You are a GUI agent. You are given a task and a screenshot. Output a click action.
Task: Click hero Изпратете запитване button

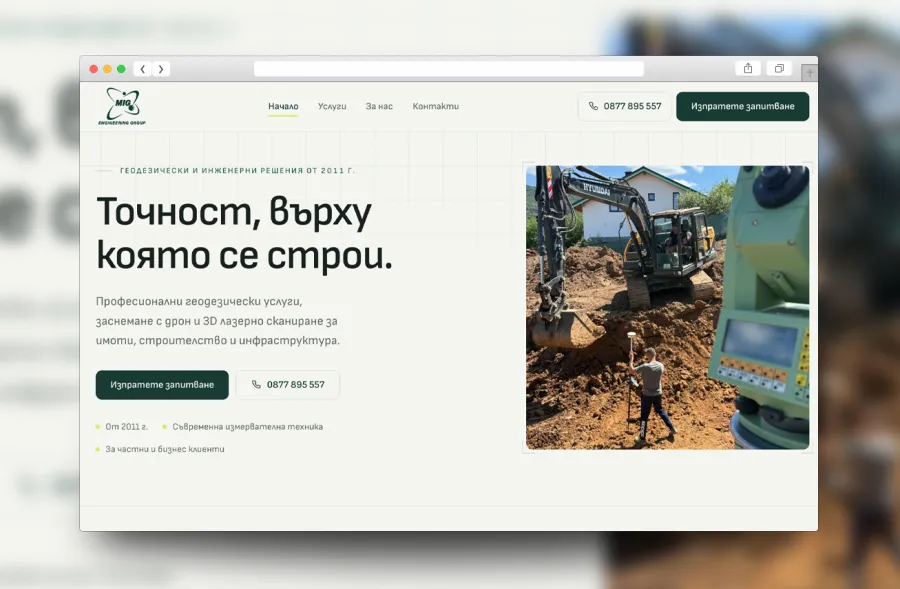[x=162, y=385]
